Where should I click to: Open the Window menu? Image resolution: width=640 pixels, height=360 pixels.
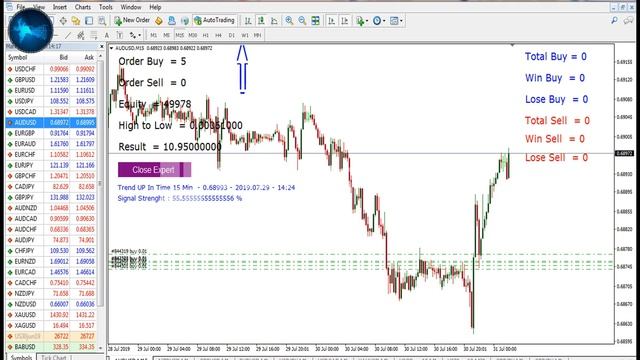click(131, 7)
